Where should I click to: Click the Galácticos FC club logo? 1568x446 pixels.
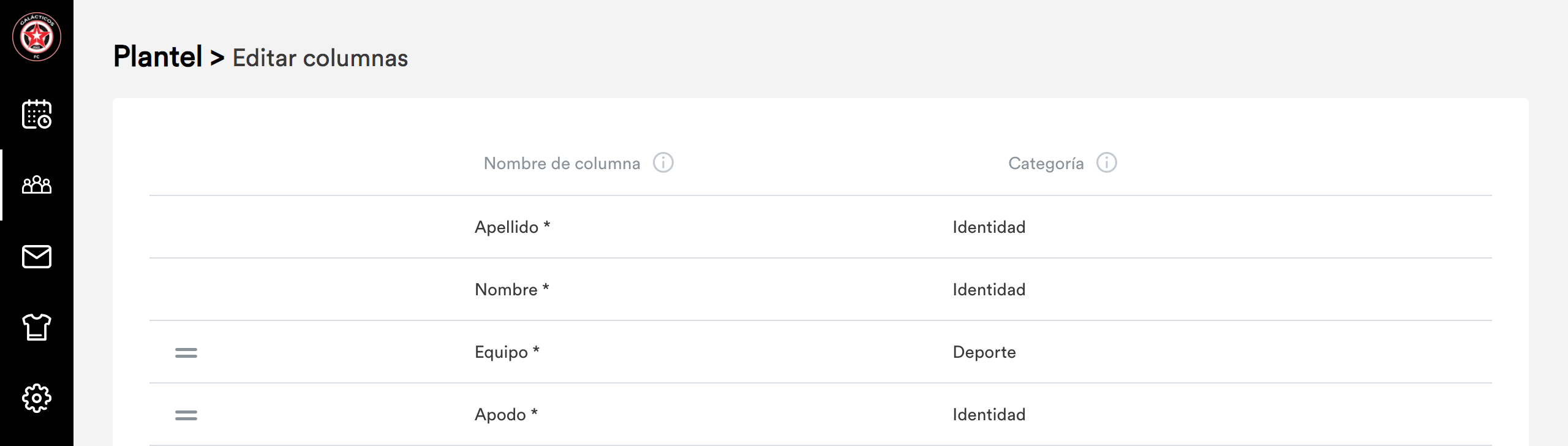(37, 37)
